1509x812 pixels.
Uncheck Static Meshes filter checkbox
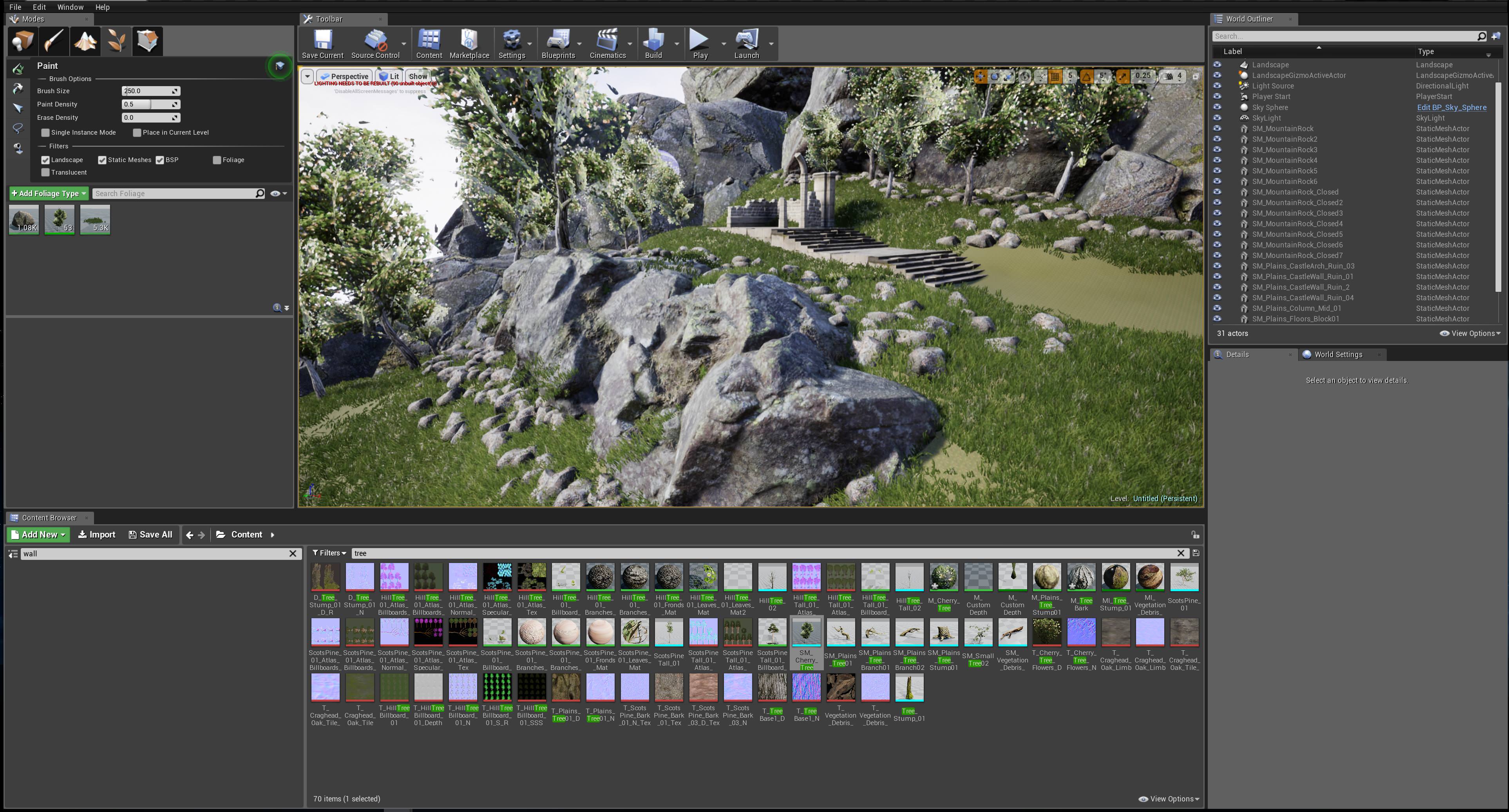point(102,161)
